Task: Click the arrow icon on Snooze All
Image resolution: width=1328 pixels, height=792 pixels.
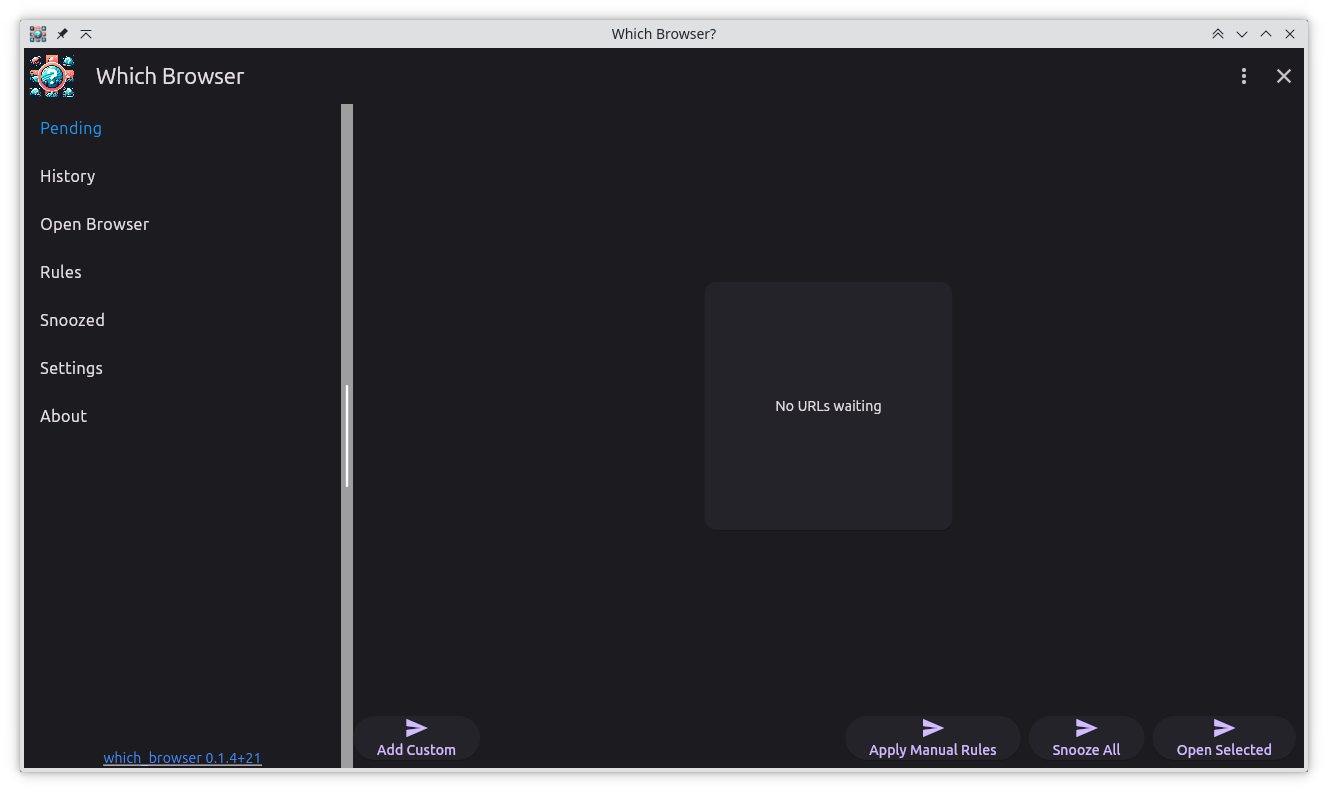Action: [1086, 727]
